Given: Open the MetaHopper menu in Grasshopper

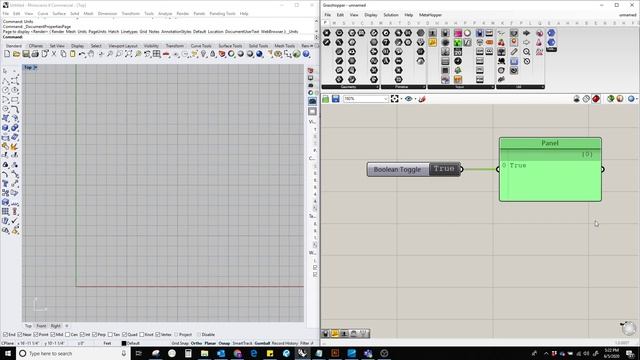Looking at the screenshot, I should click(x=430, y=15).
